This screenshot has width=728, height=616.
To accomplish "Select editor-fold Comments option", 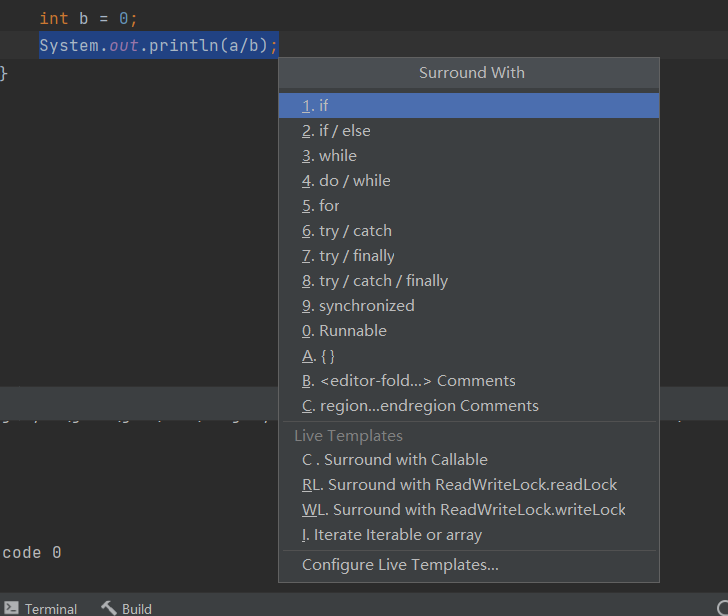I will (416, 381).
